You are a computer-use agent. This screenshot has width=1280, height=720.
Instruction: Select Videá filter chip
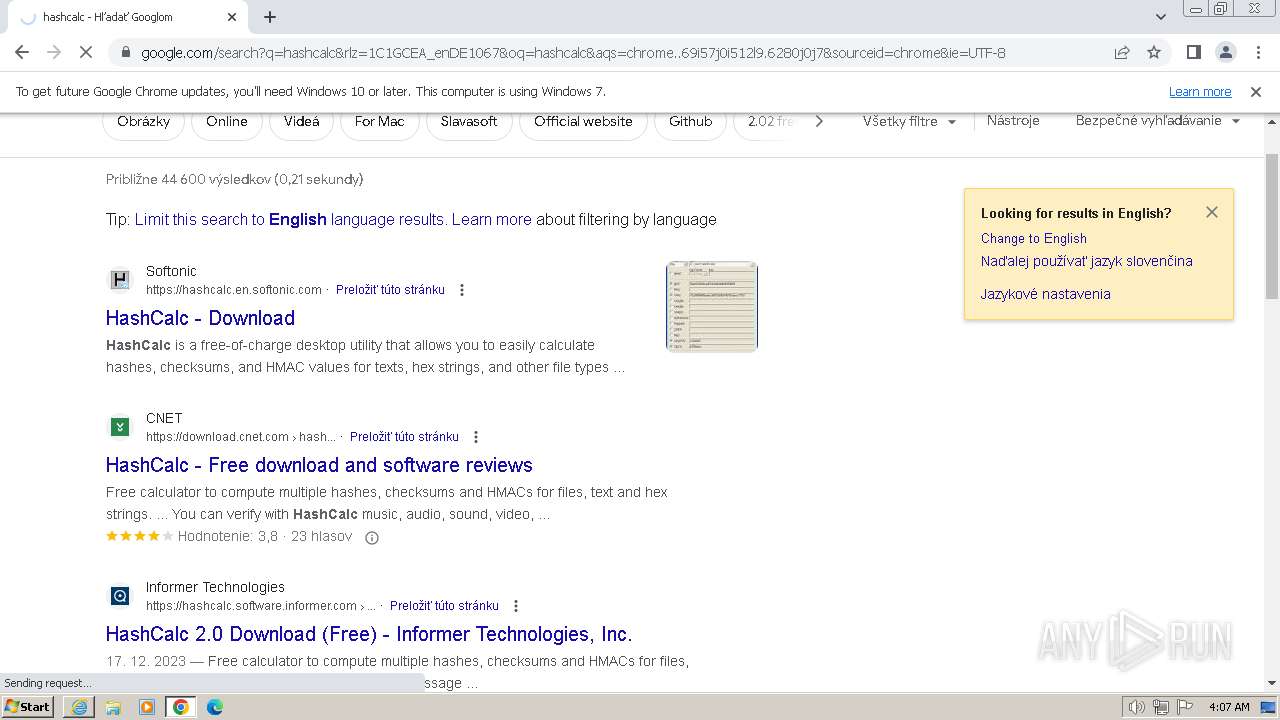click(301, 122)
